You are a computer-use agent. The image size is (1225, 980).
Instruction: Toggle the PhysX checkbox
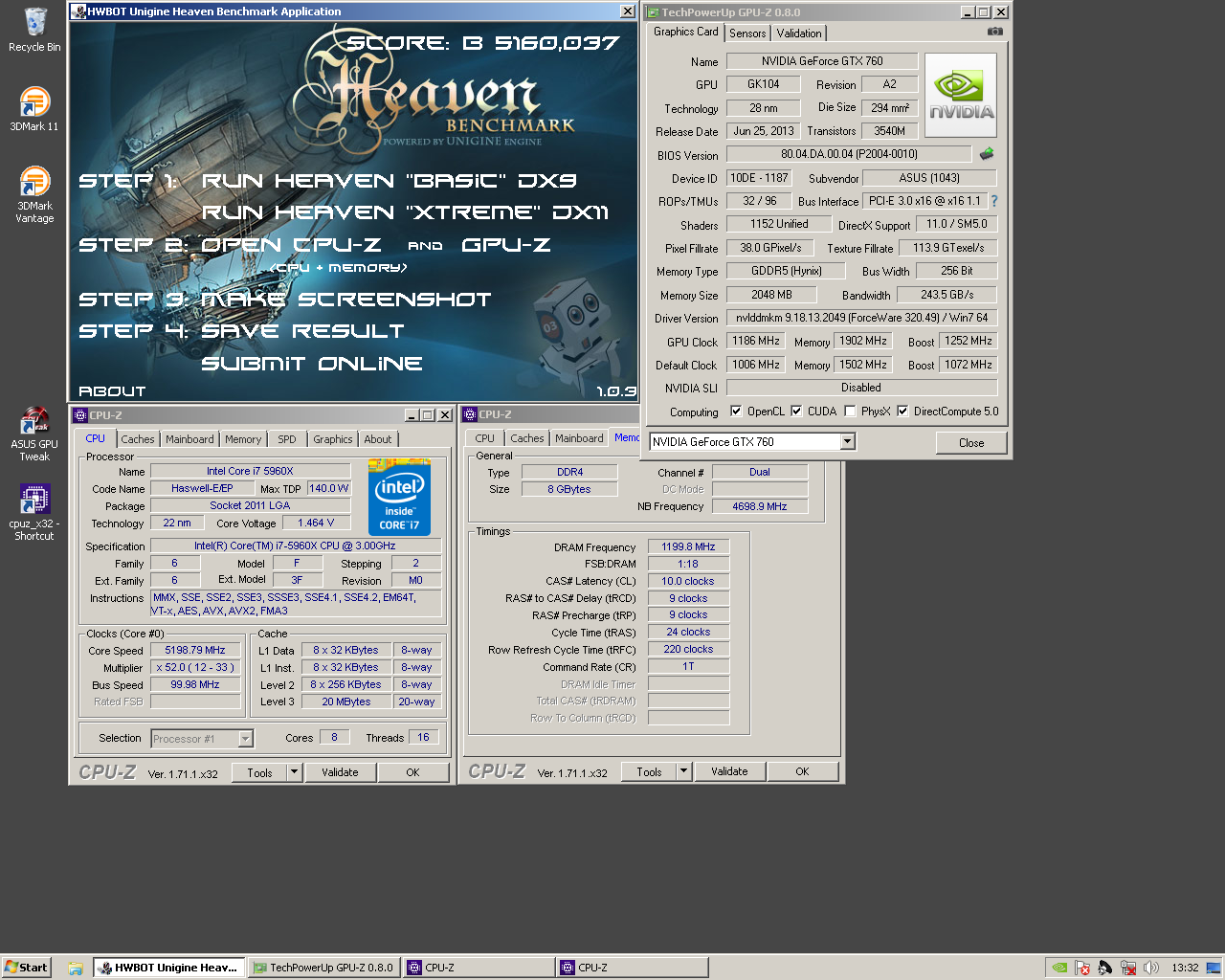850,412
